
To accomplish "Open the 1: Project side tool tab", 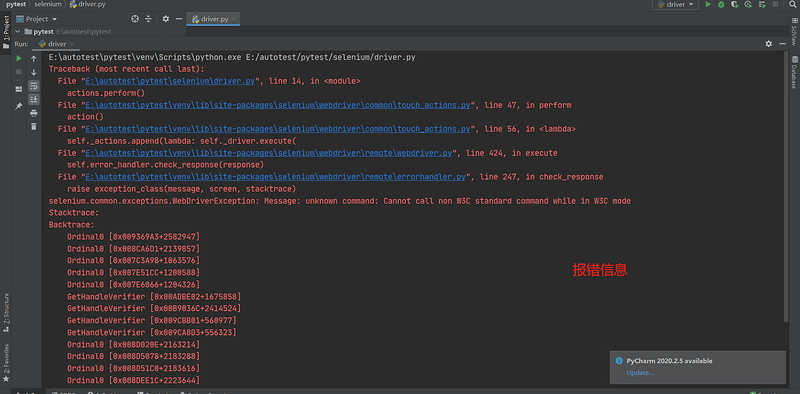I will [6, 32].
